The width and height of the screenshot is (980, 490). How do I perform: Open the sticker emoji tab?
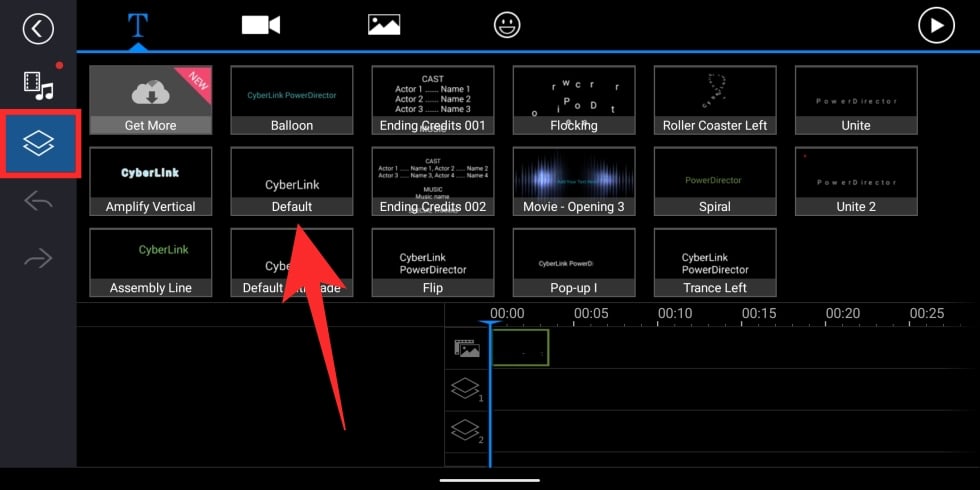[x=507, y=26]
